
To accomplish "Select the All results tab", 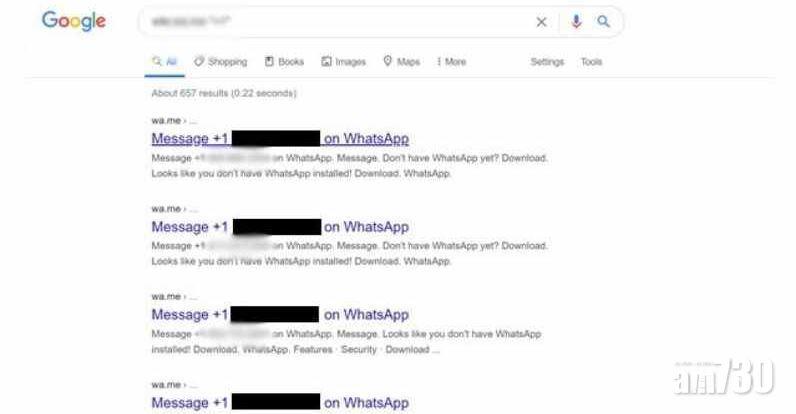I will click(x=164, y=62).
